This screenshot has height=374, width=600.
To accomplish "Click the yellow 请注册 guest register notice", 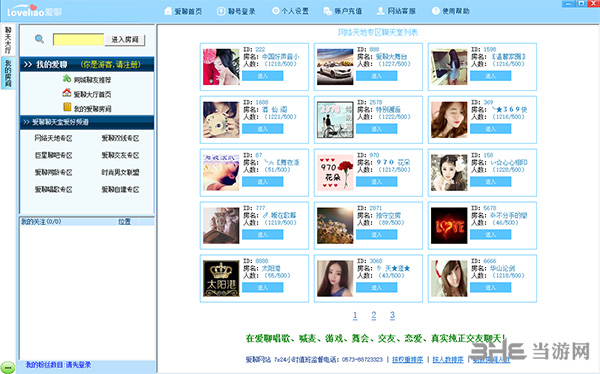I will [111, 64].
